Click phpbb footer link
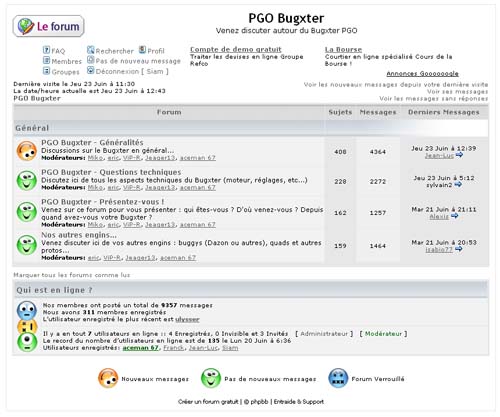Viewport: 500px width, 417px height. (259, 402)
